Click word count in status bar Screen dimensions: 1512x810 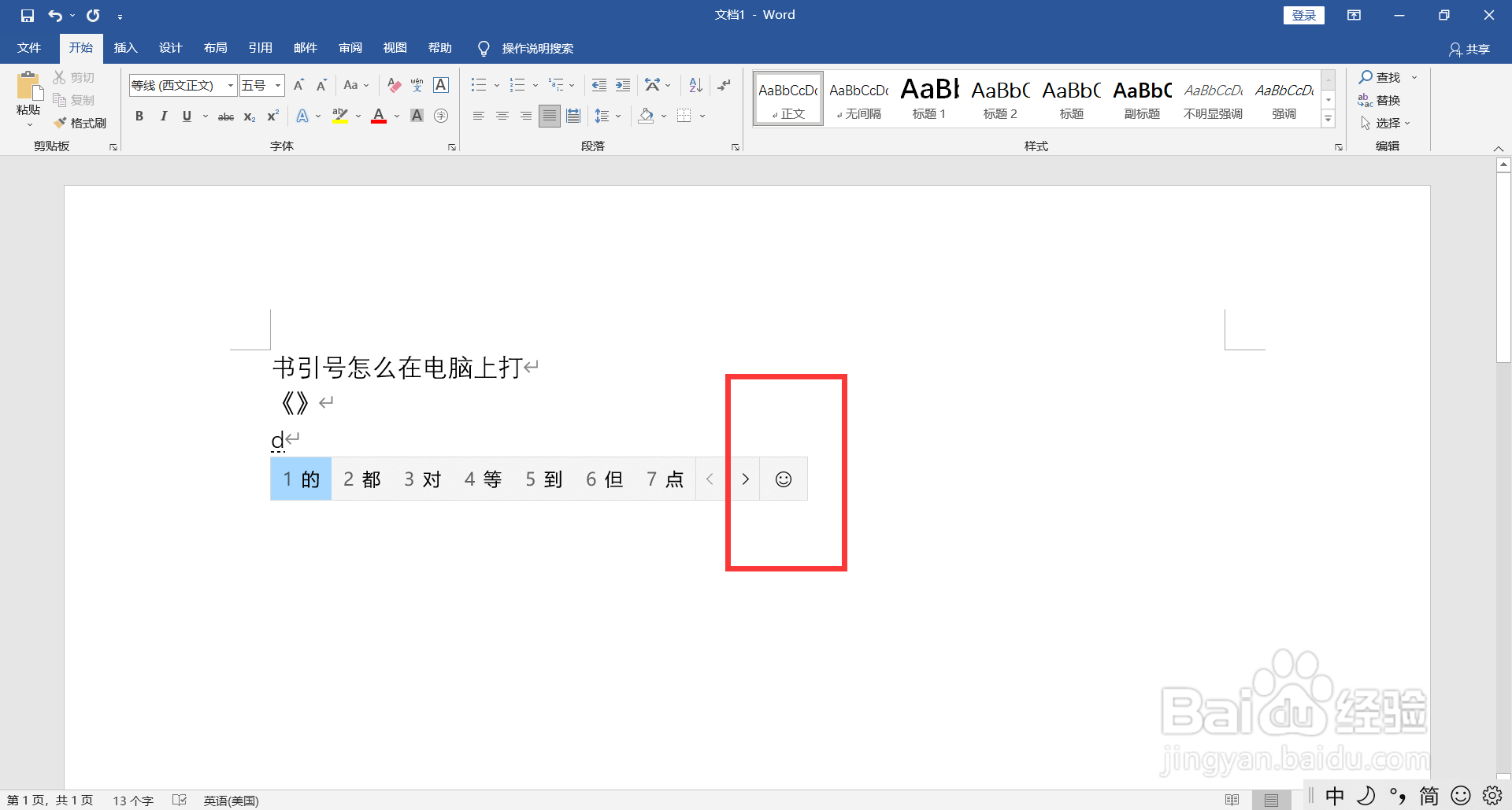click(x=133, y=801)
